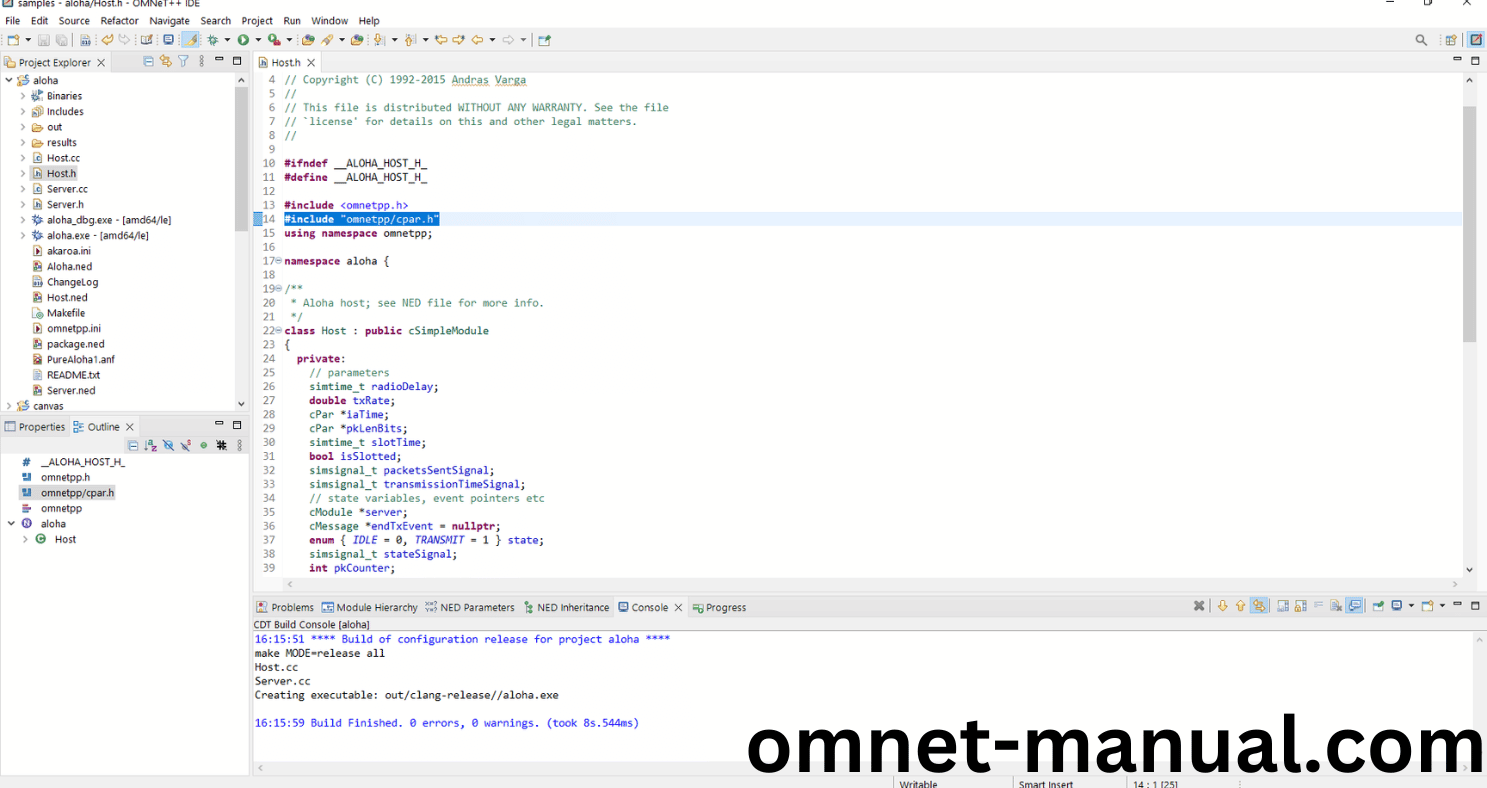The width and height of the screenshot is (1487, 788).
Task: Pin the Console view using its toolbar icon
Action: [1378, 605]
